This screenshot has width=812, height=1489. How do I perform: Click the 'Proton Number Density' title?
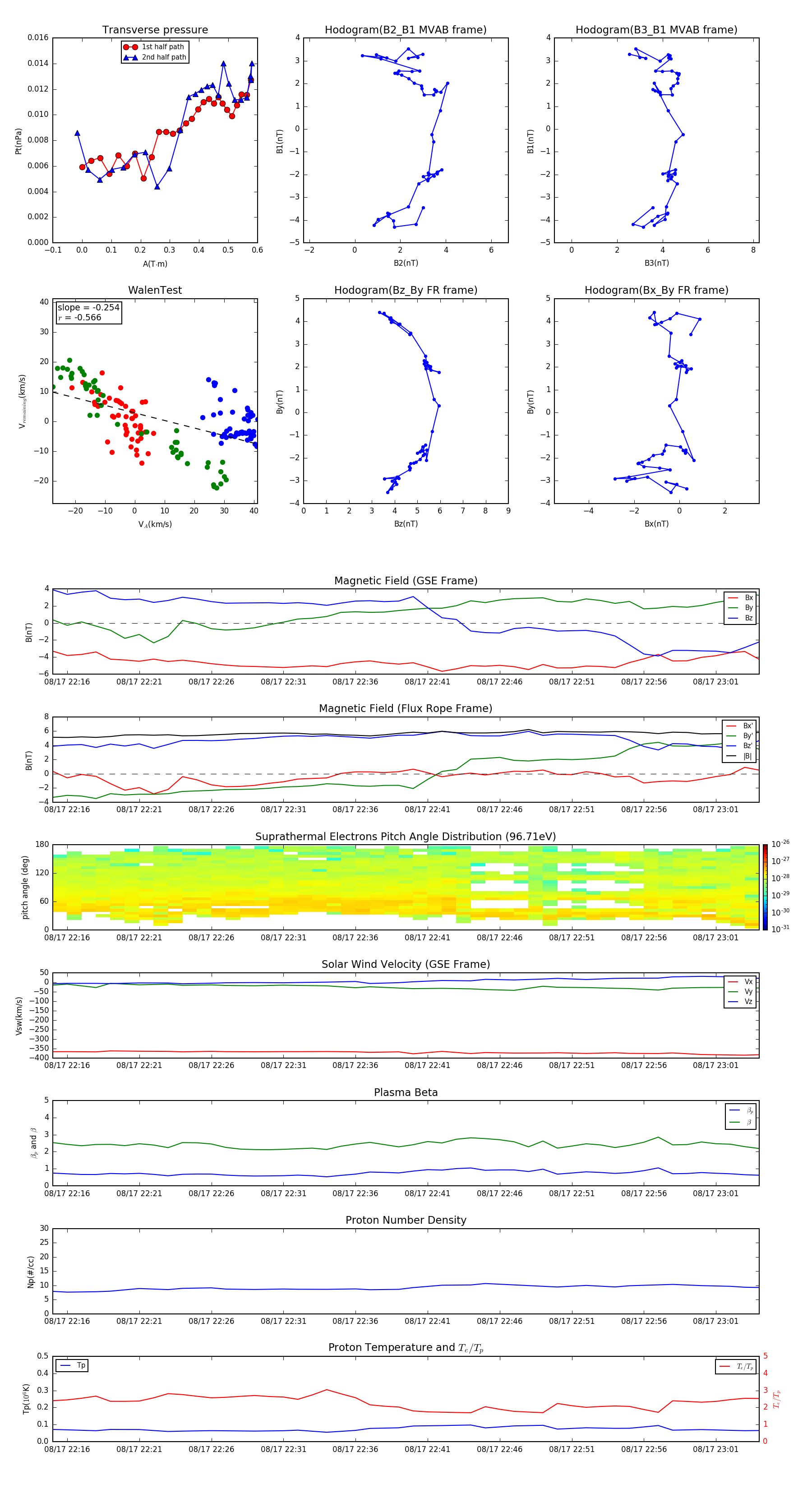point(406,1220)
